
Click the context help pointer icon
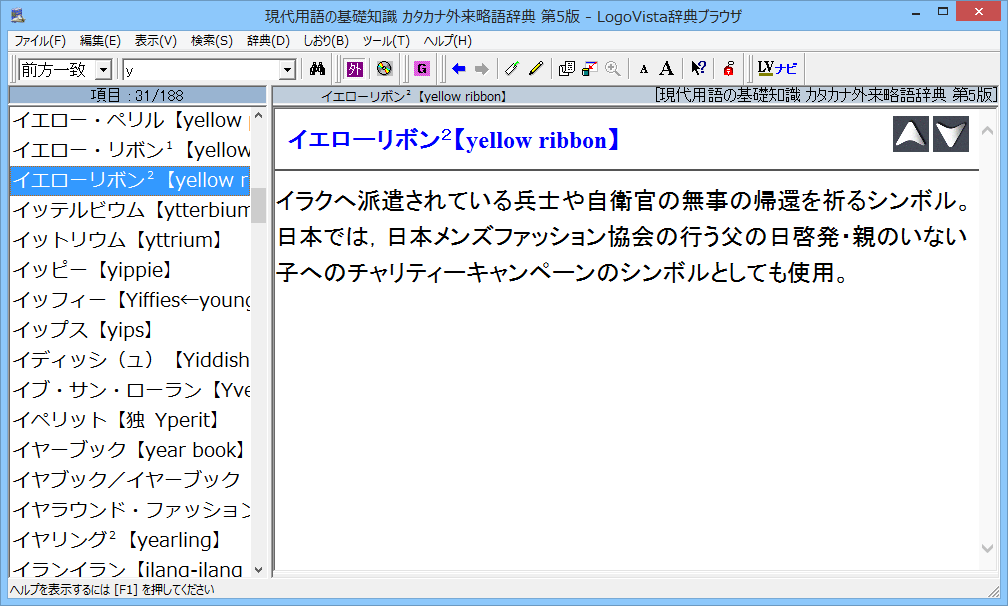699,69
